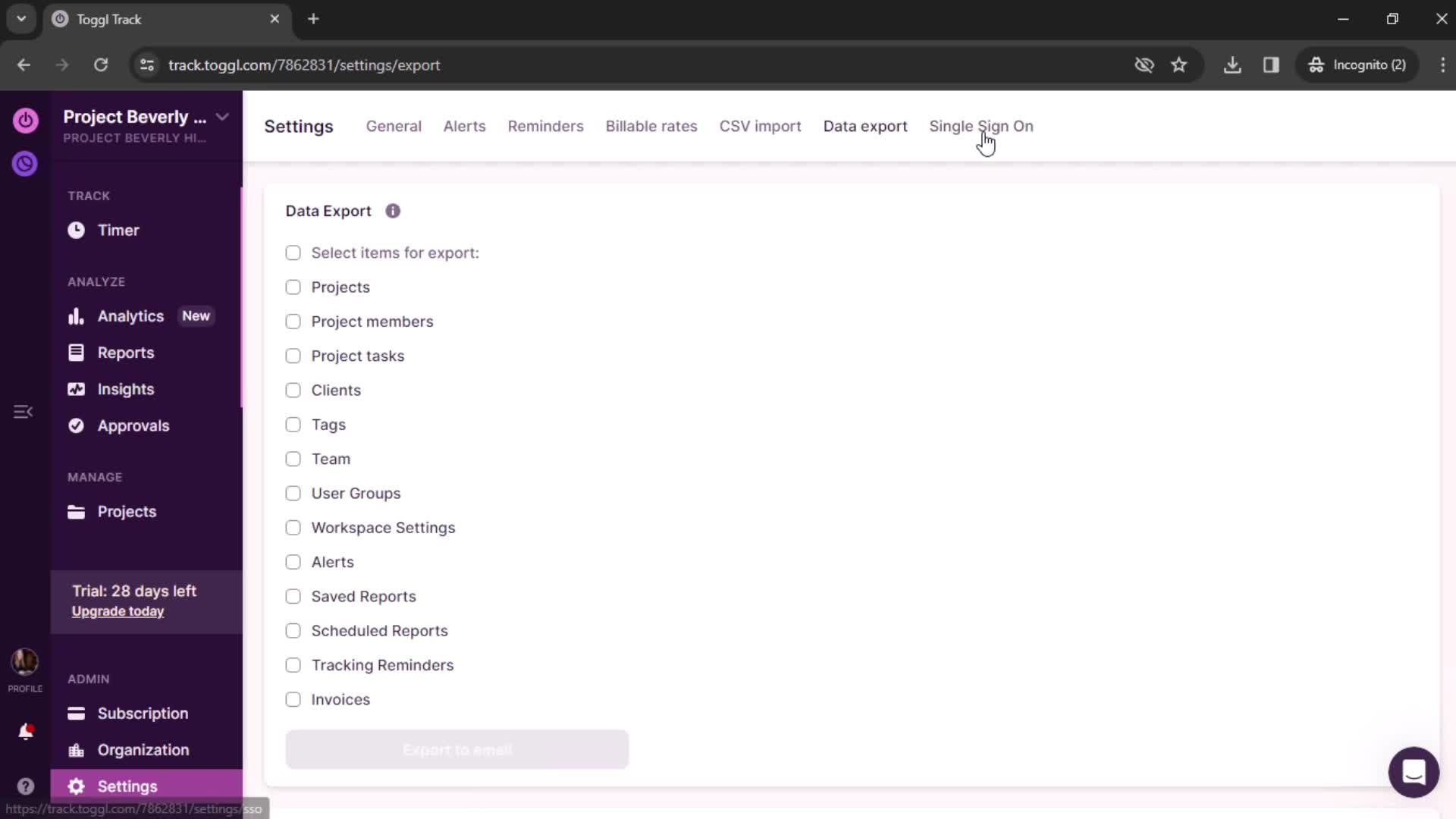Viewport: 1456px width, 819px height.
Task: Click Organization under Admin section
Action: tap(143, 749)
